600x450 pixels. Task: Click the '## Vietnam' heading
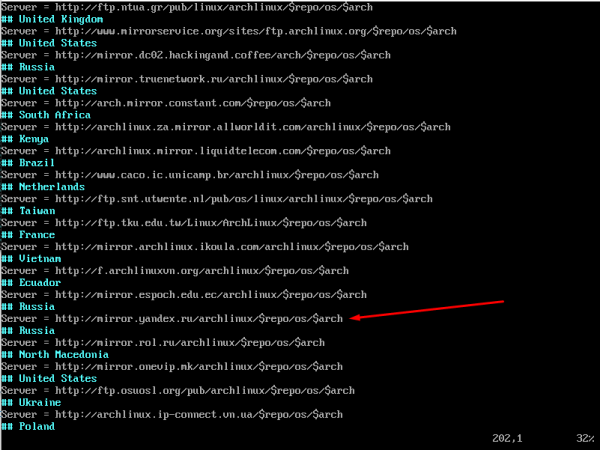31,259
